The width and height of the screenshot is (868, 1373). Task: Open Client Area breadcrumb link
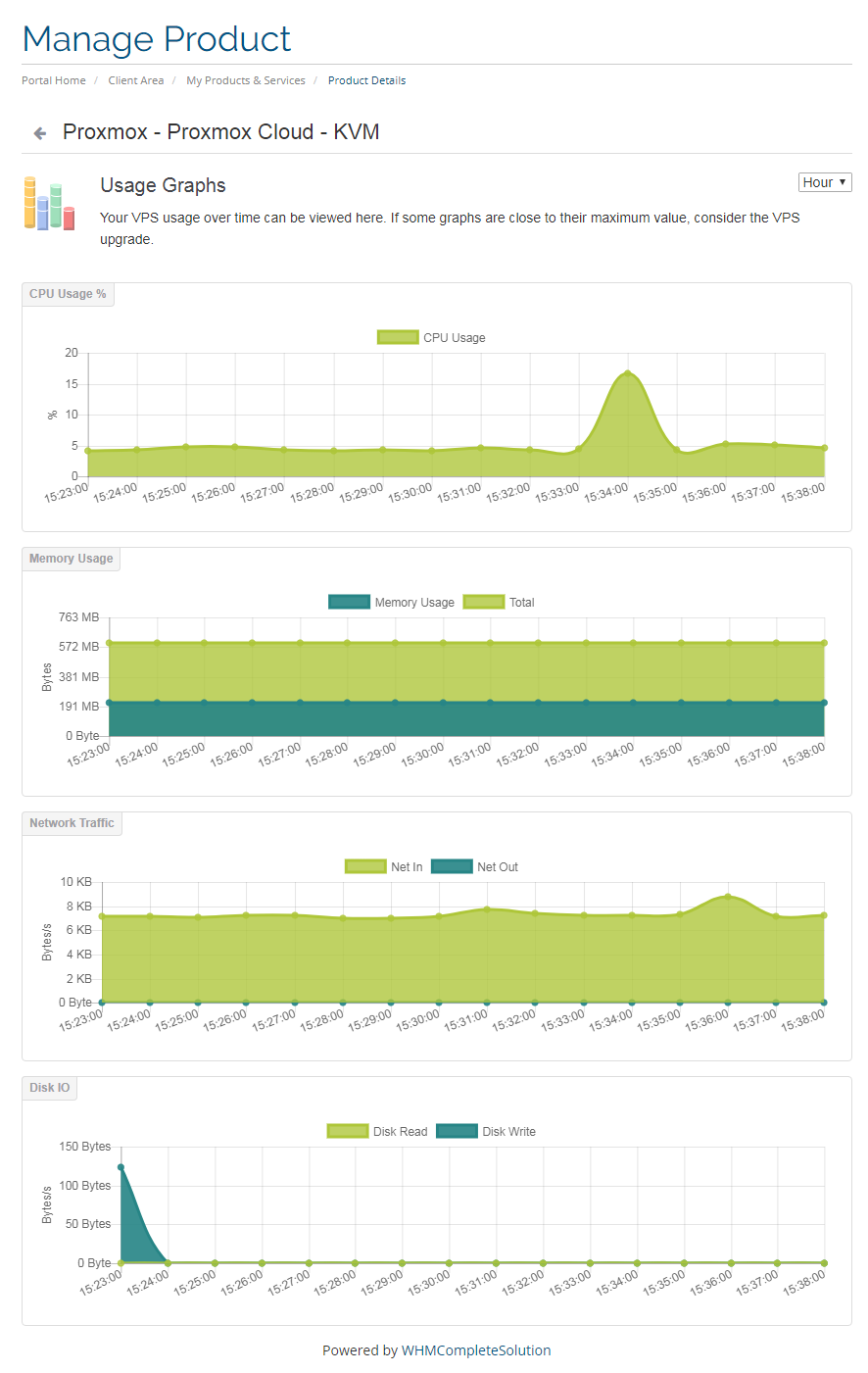[136, 80]
